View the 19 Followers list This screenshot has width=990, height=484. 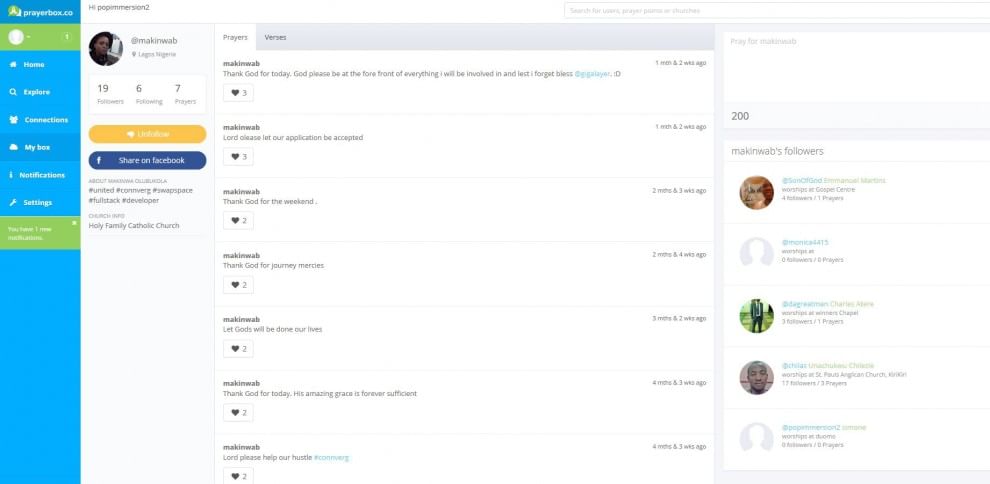[110, 94]
